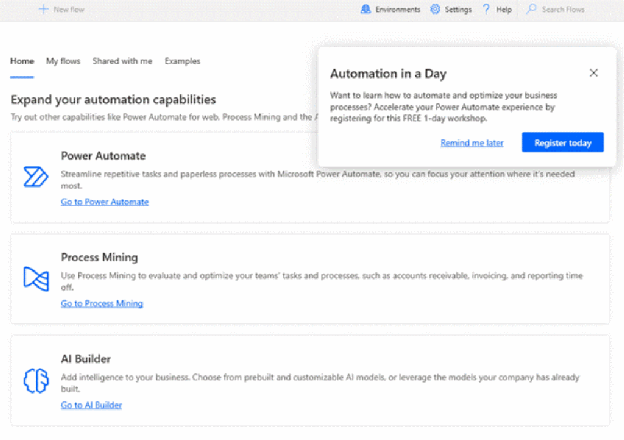Screen dimensions: 624x440
Task: Click the New flow label
Action: (69, 10)
